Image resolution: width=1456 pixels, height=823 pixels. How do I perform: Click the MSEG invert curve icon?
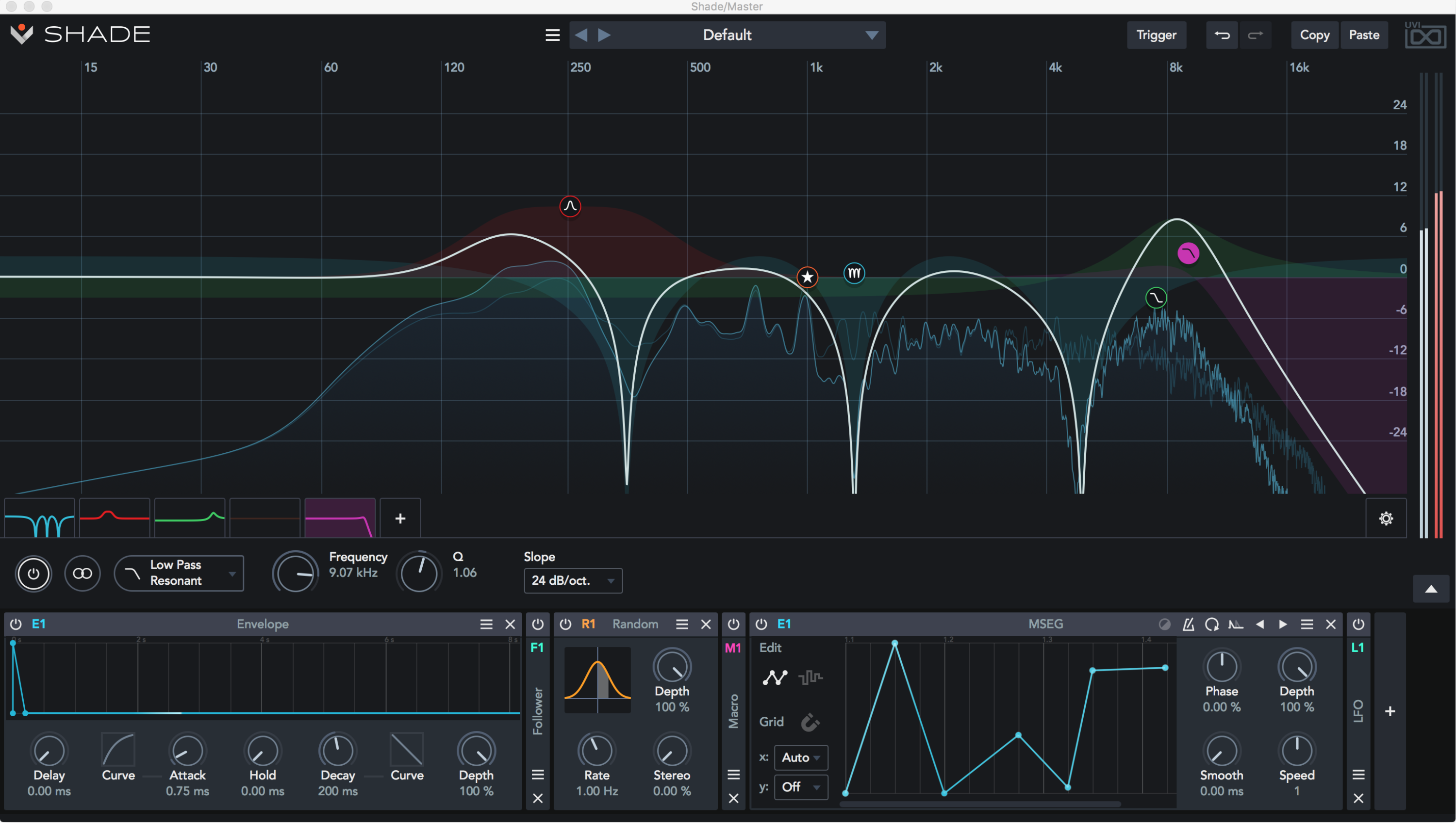tap(1165, 624)
